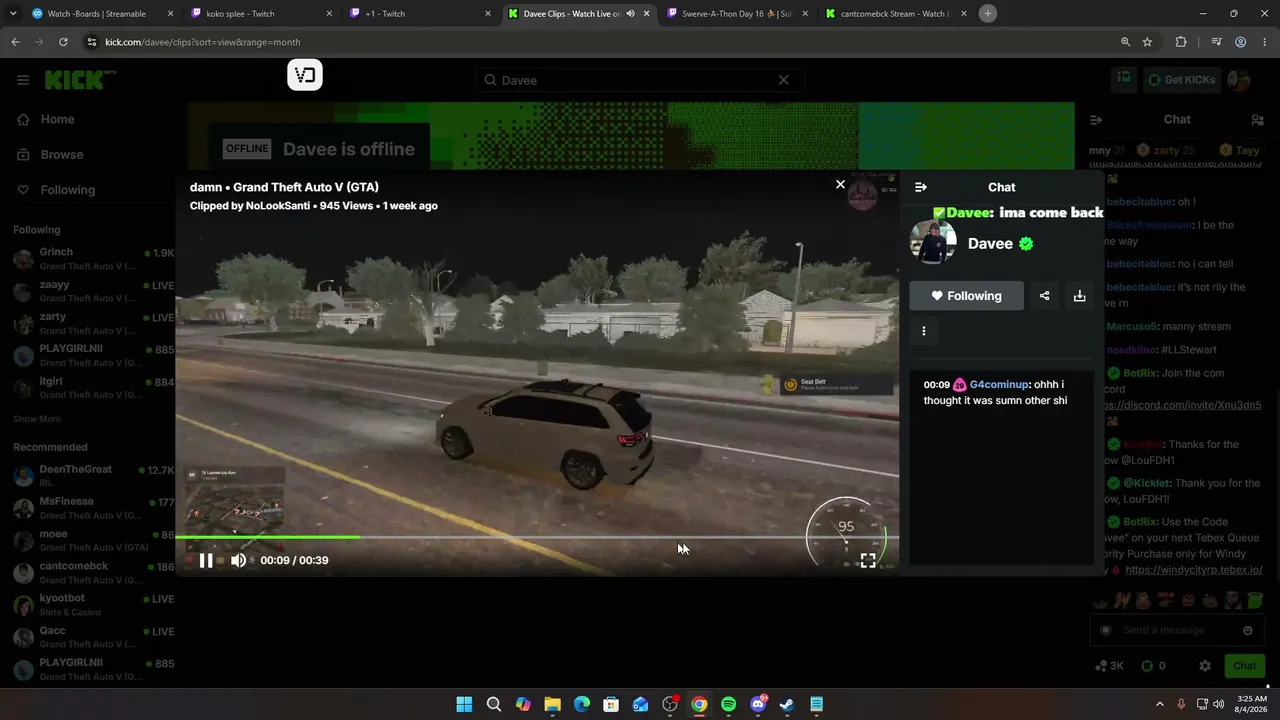
Task: Open the clip's three-dot options menu
Action: coord(924,331)
